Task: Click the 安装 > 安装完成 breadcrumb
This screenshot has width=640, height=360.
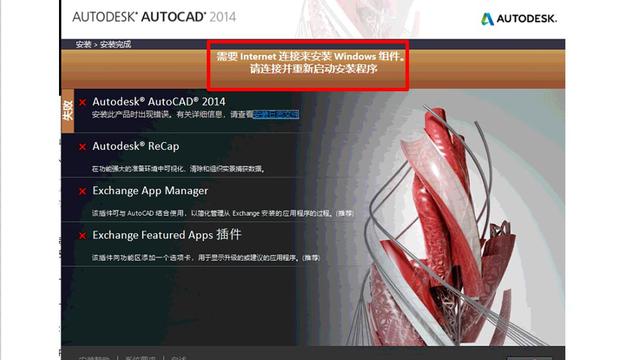Action: click(x=103, y=44)
